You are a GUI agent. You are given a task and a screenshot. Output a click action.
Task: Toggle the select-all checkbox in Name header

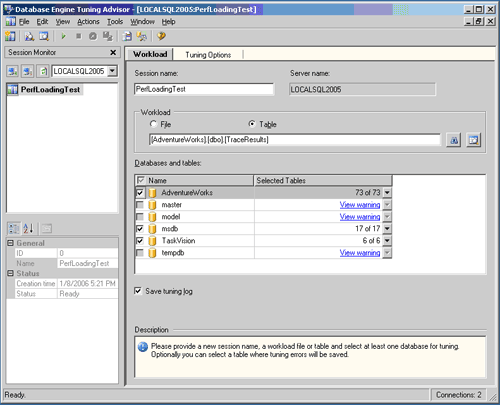[x=141, y=180]
